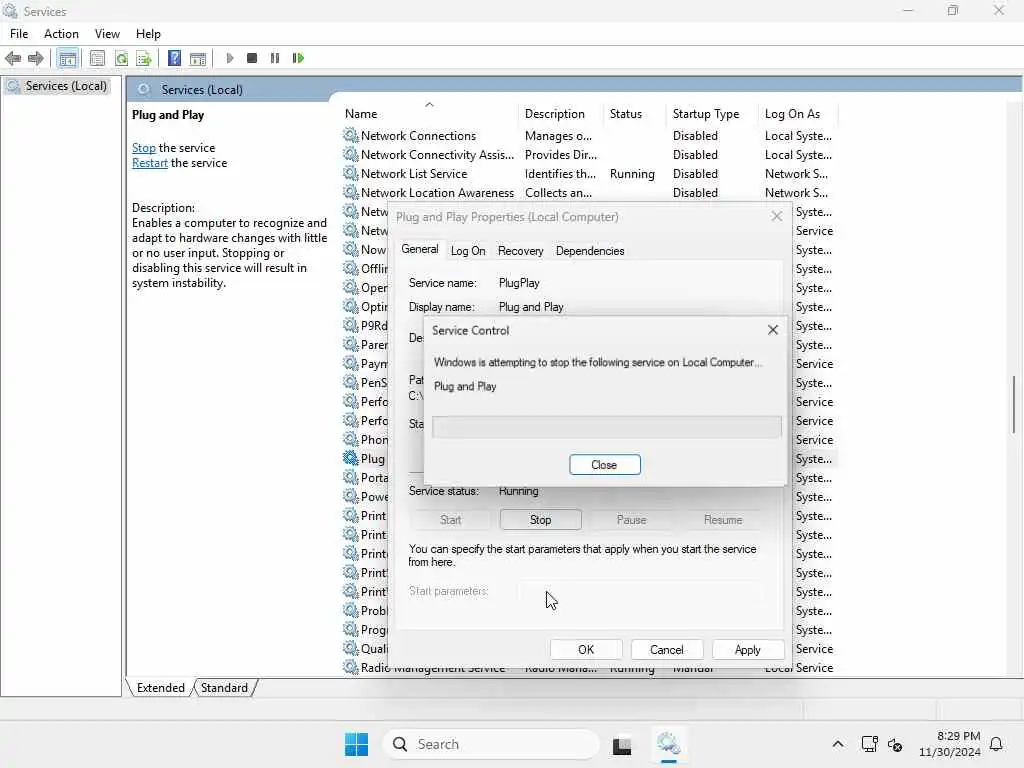Open the Help menu

pos(148,34)
